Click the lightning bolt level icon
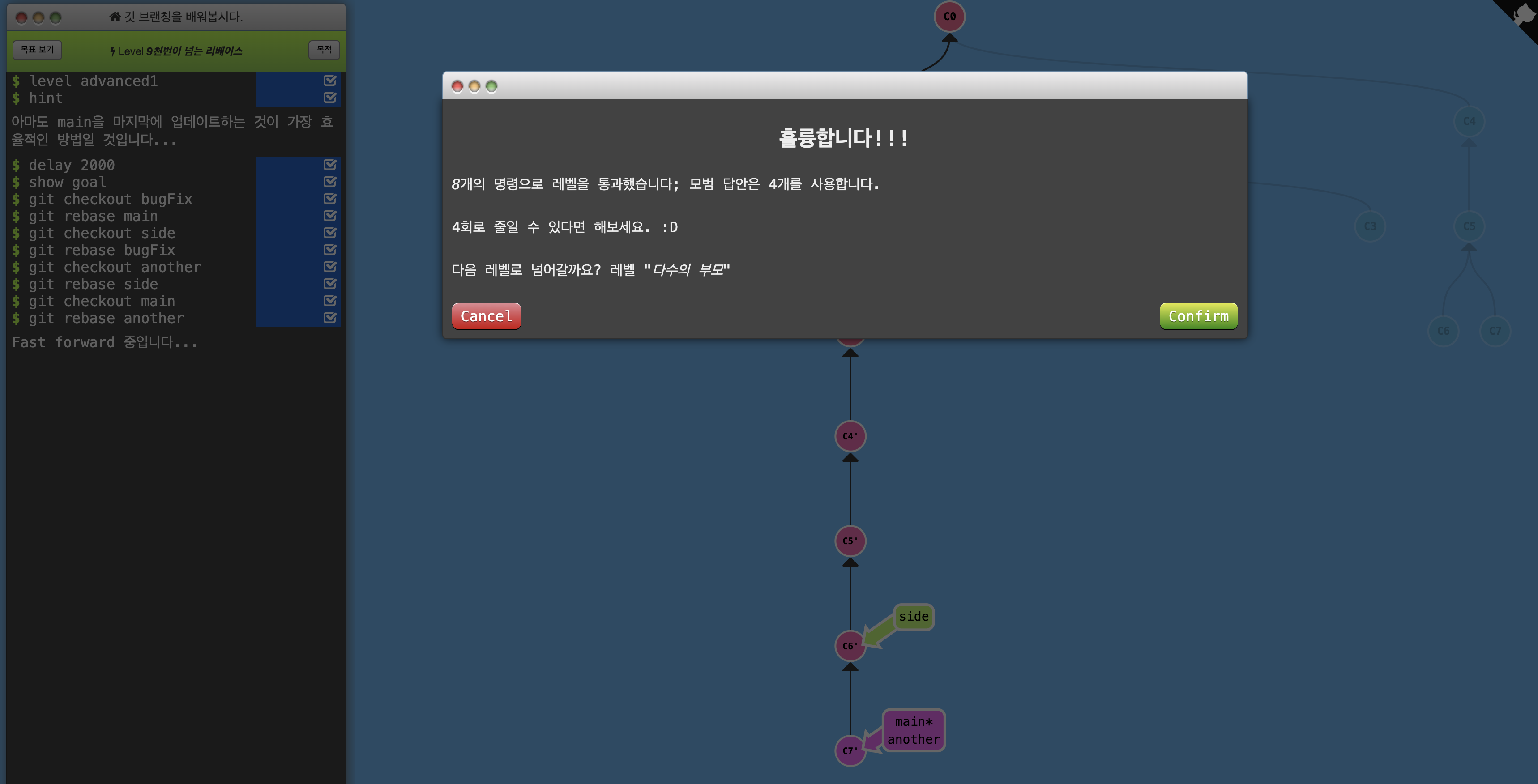 (x=112, y=51)
